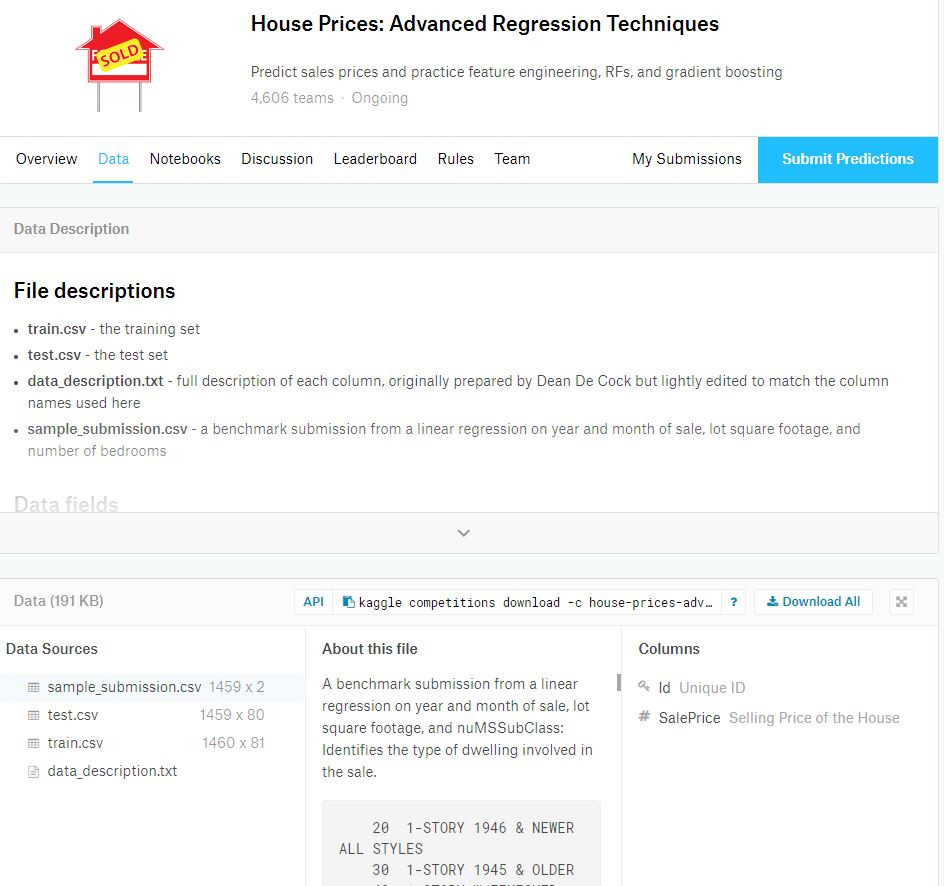Click the Data Description header

(71, 229)
